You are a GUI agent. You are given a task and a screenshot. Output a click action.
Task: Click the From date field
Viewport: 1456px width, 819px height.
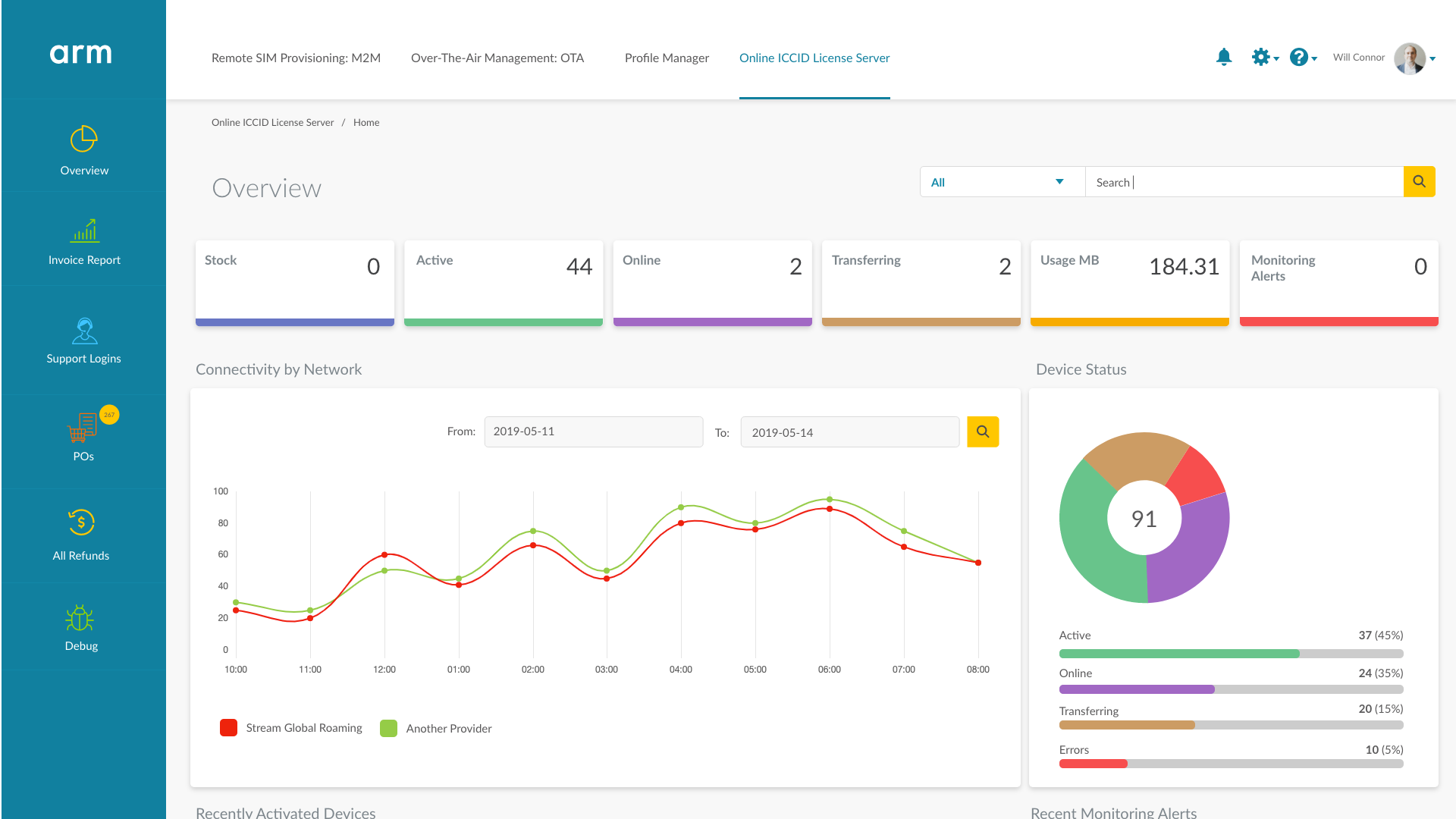(x=594, y=431)
